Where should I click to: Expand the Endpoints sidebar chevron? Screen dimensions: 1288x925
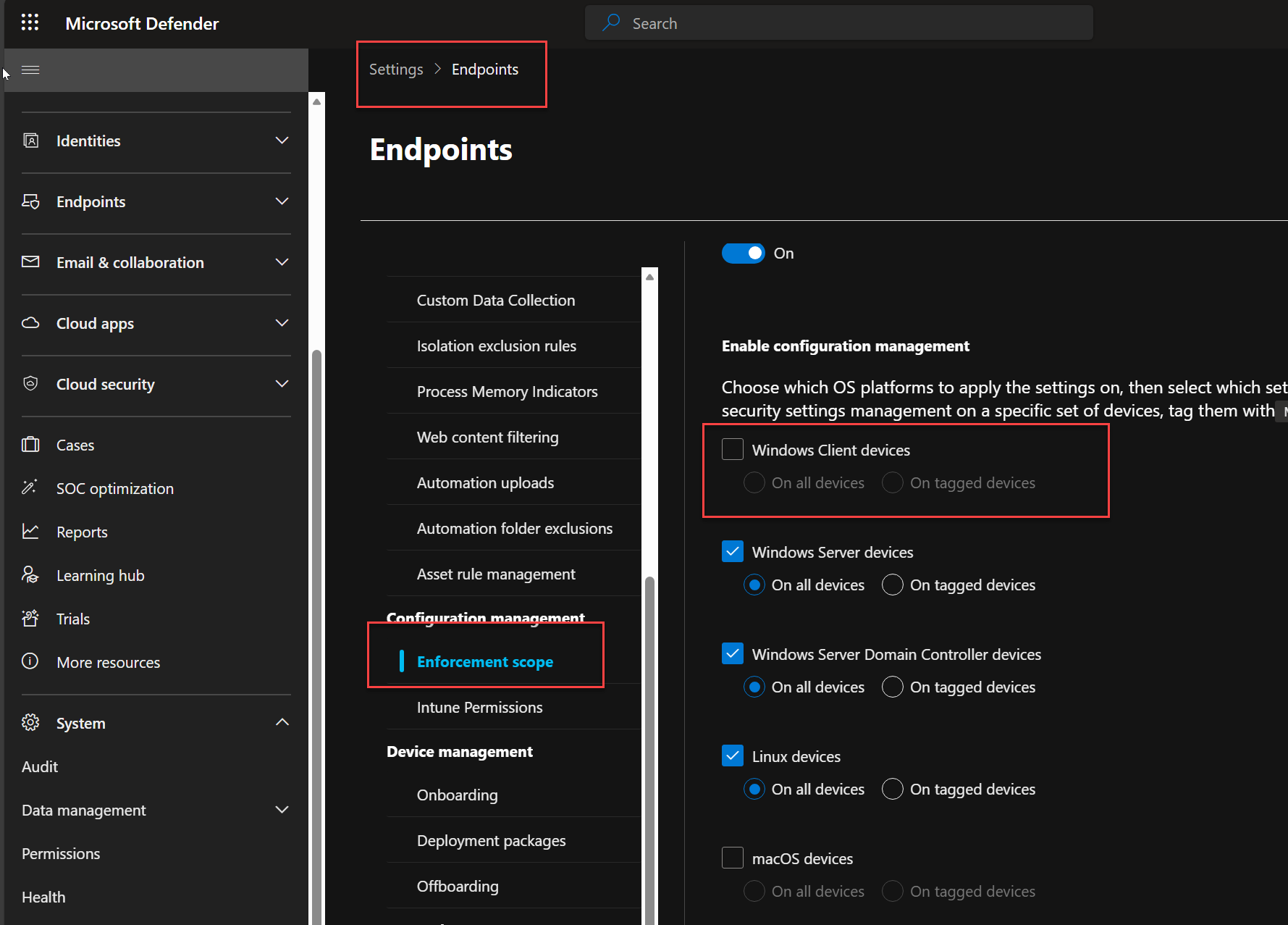click(x=282, y=201)
